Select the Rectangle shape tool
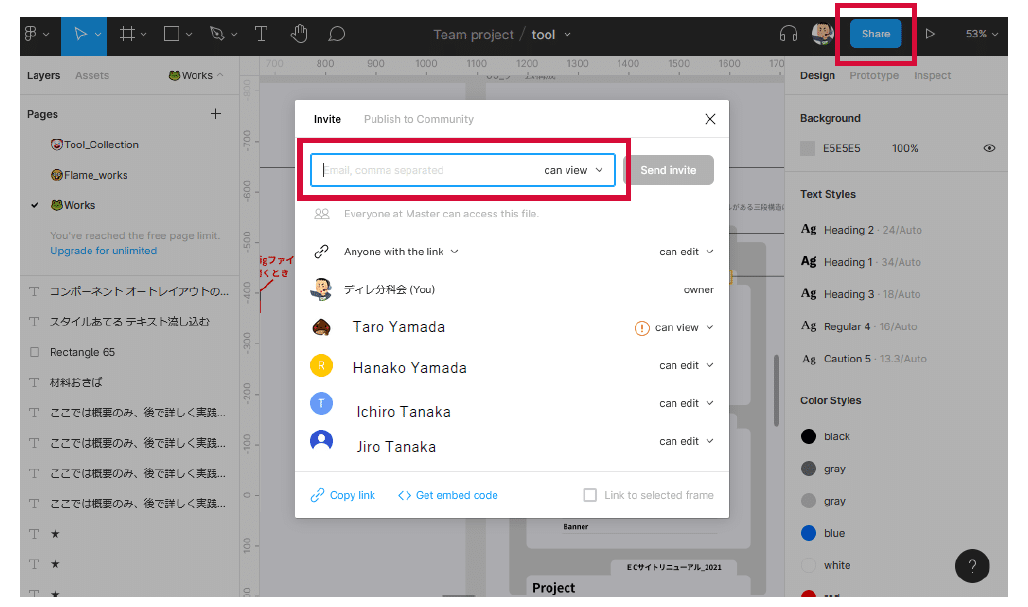This screenshot has width=1028, height=607. click(171, 34)
